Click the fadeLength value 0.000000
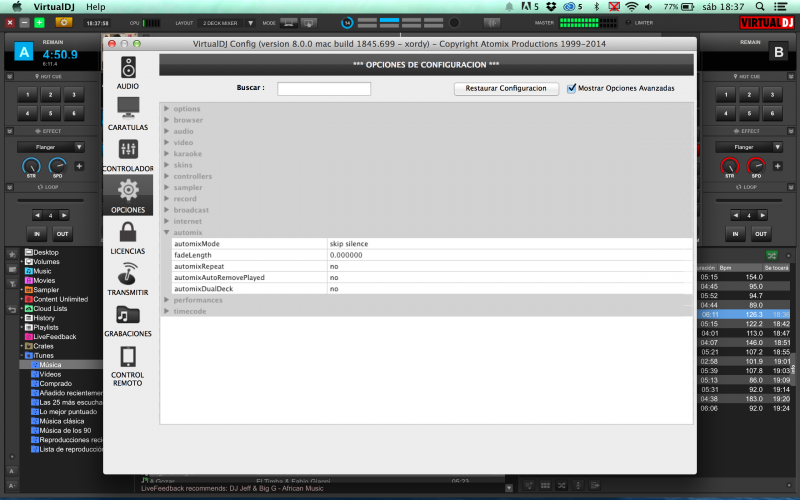 coord(346,255)
